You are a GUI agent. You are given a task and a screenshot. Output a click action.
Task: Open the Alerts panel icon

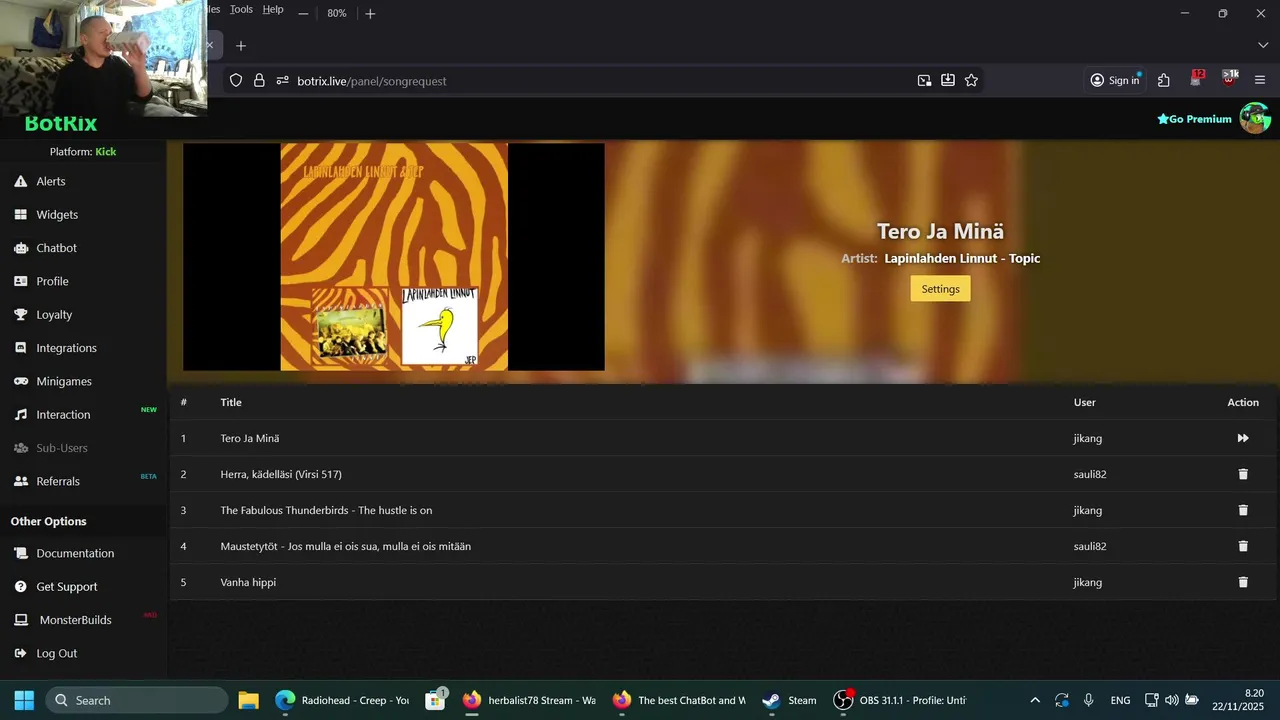point(20,181)
